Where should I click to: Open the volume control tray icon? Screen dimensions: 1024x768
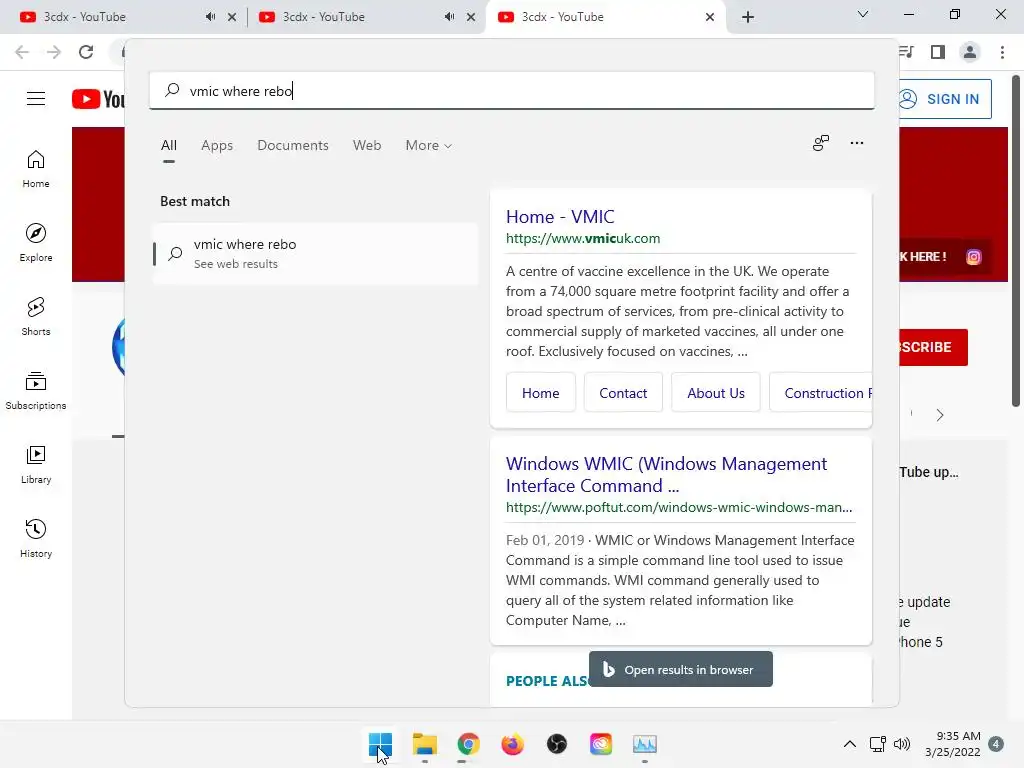coord(902,744)
